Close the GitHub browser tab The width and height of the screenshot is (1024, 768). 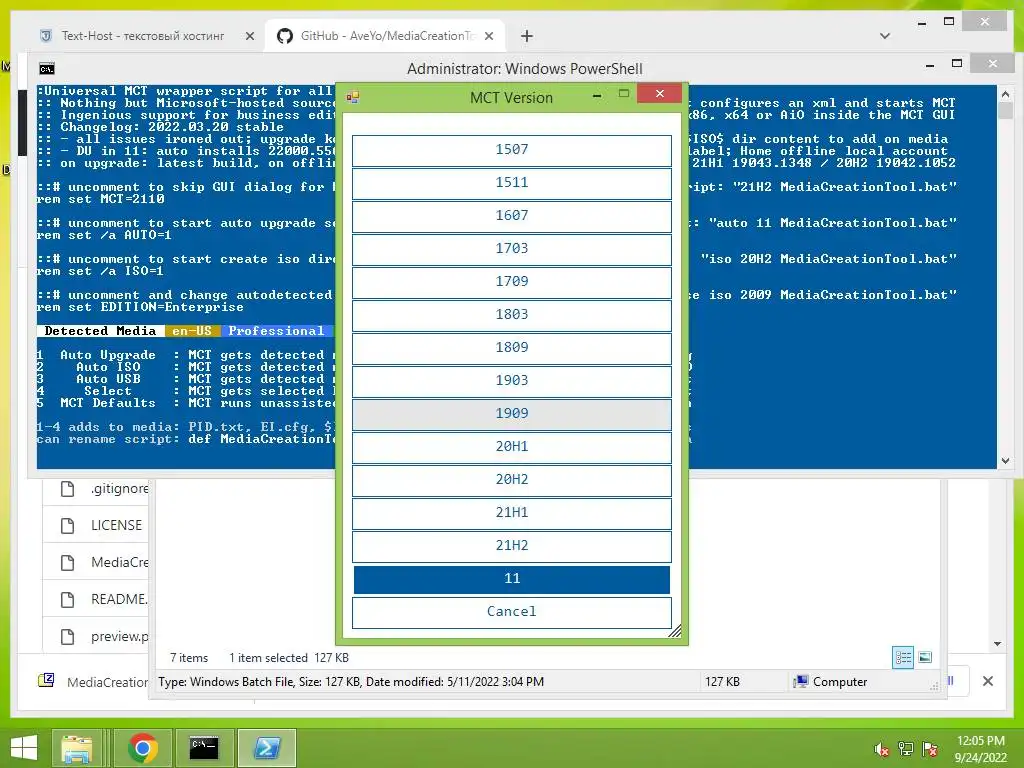(x=488, y=37)
